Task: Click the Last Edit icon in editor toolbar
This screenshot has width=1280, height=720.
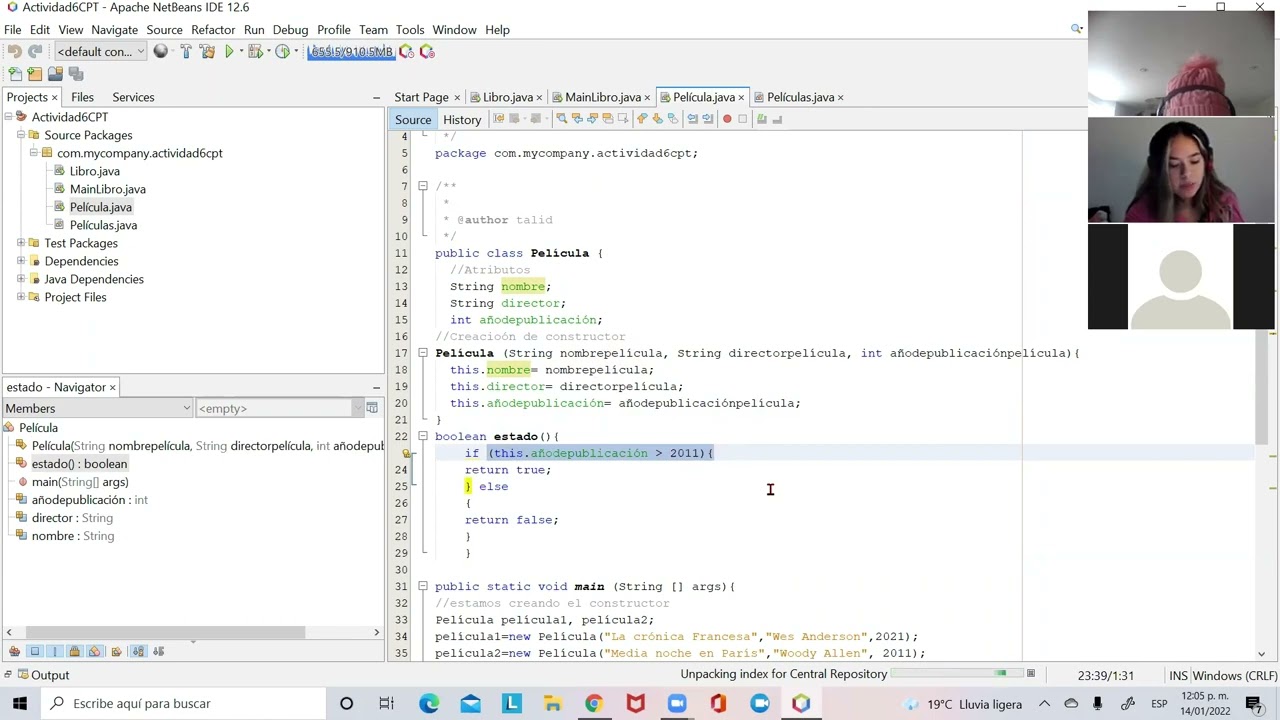Action: pyautogui.click(x=498, y=119)
